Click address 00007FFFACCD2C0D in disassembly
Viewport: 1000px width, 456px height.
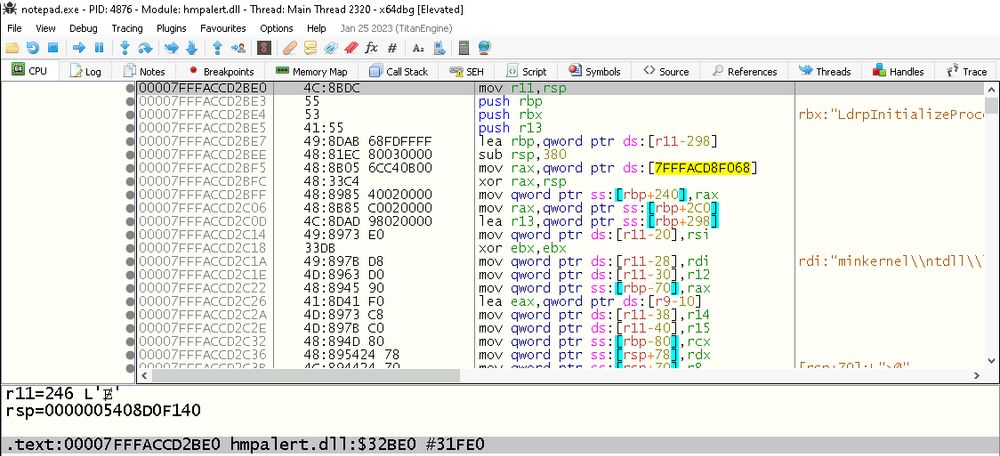point(202,221)
